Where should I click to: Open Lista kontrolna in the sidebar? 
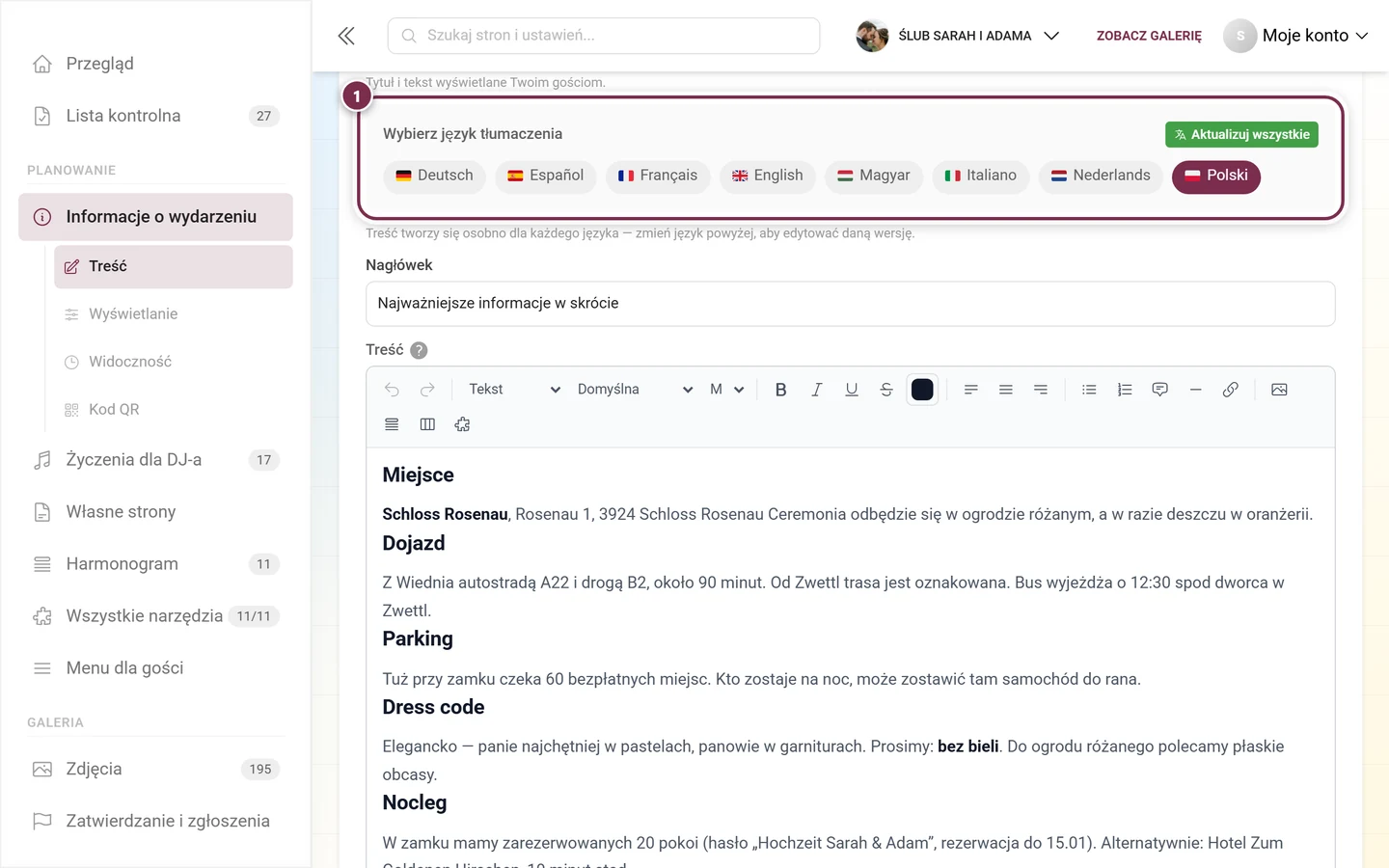click(x=155, y=116)
